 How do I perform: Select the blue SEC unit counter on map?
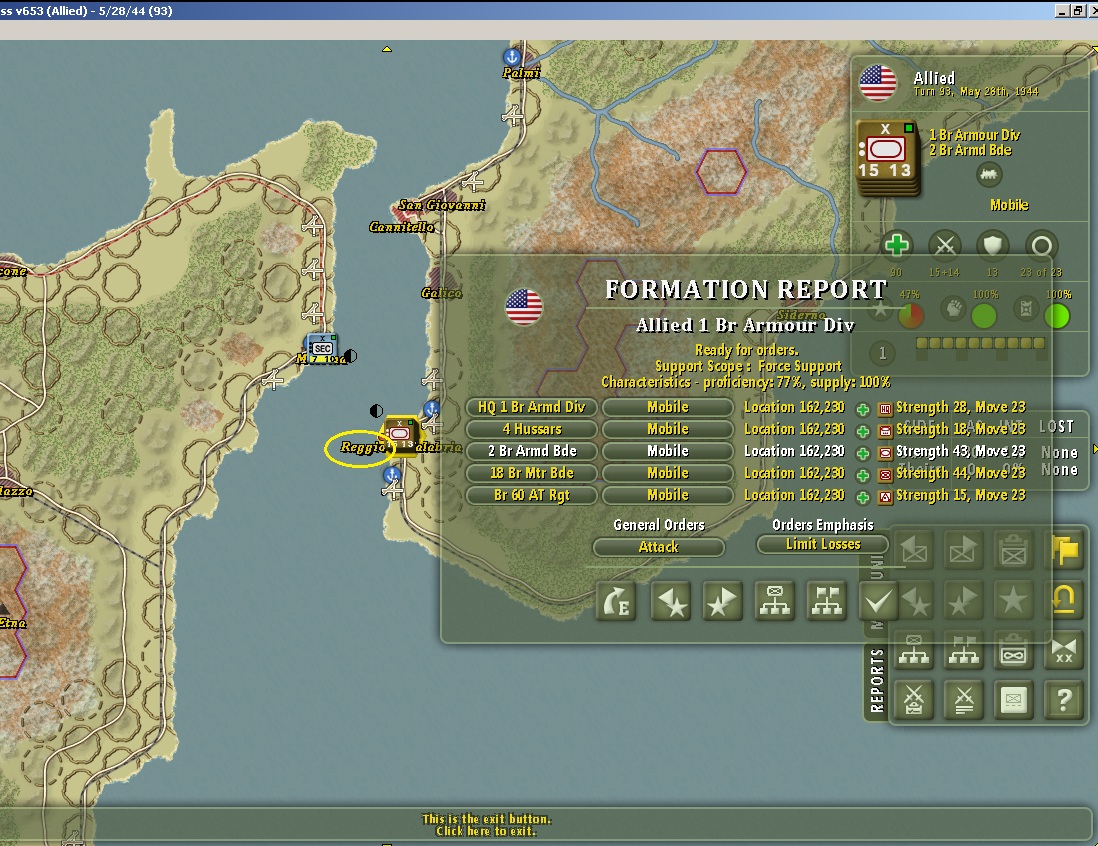pos(322,348)
